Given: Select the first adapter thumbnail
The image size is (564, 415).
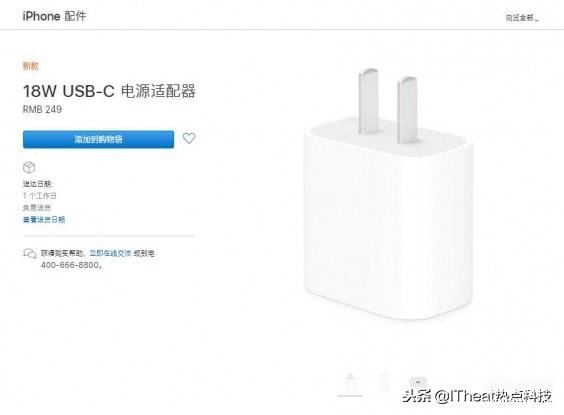Looking at the screenshot, I should 350,383.
